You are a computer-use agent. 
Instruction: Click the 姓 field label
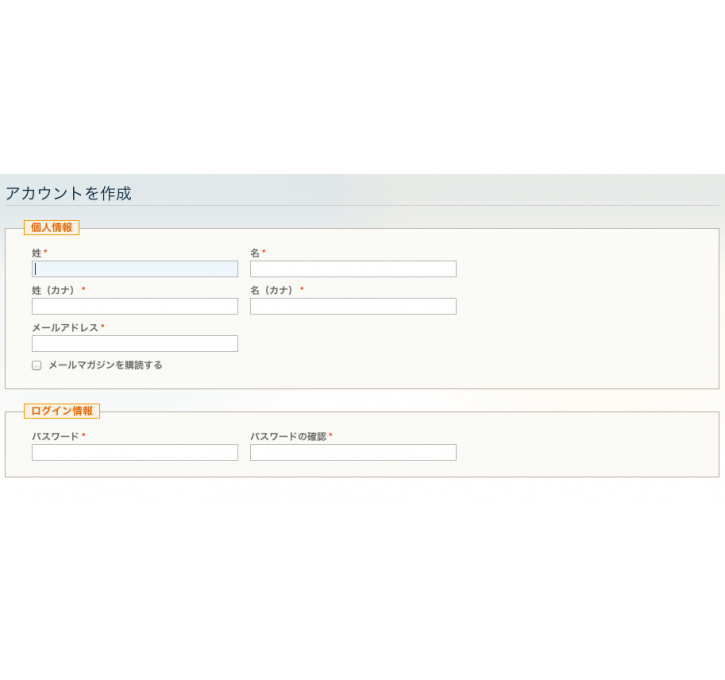point(37,253)
